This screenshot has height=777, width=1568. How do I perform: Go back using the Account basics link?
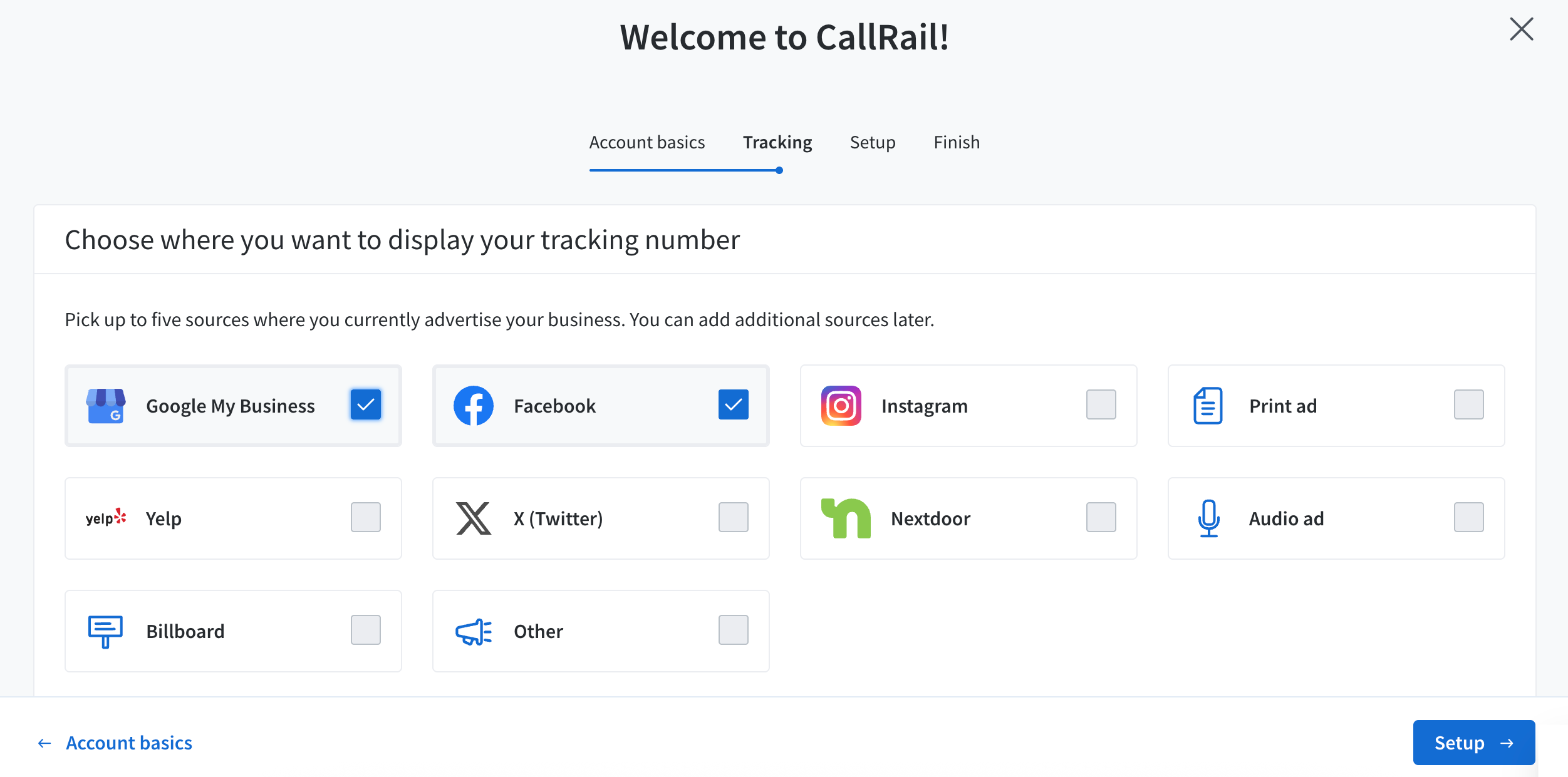click(128, 743)
